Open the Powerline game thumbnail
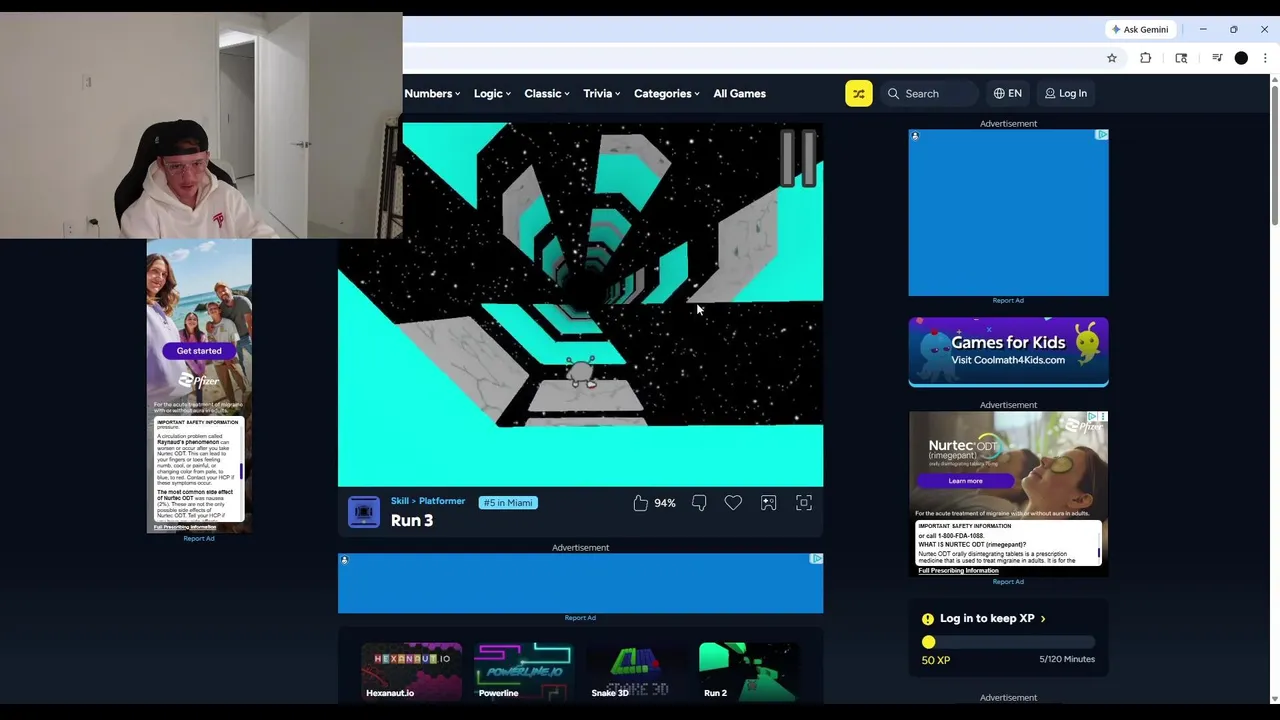Viewport: 1280px width, 720px height. coord(523,671)
